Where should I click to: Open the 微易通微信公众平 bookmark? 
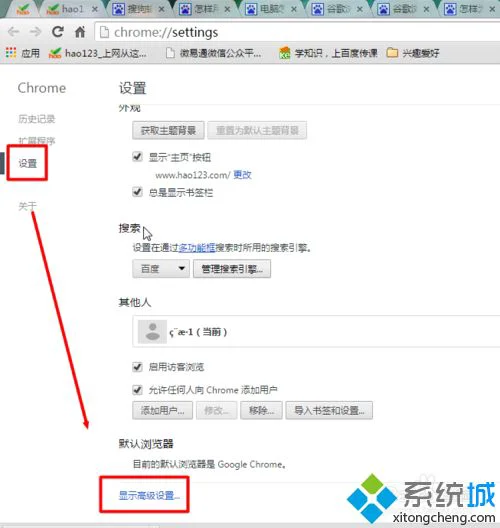(x=214, y=53)
